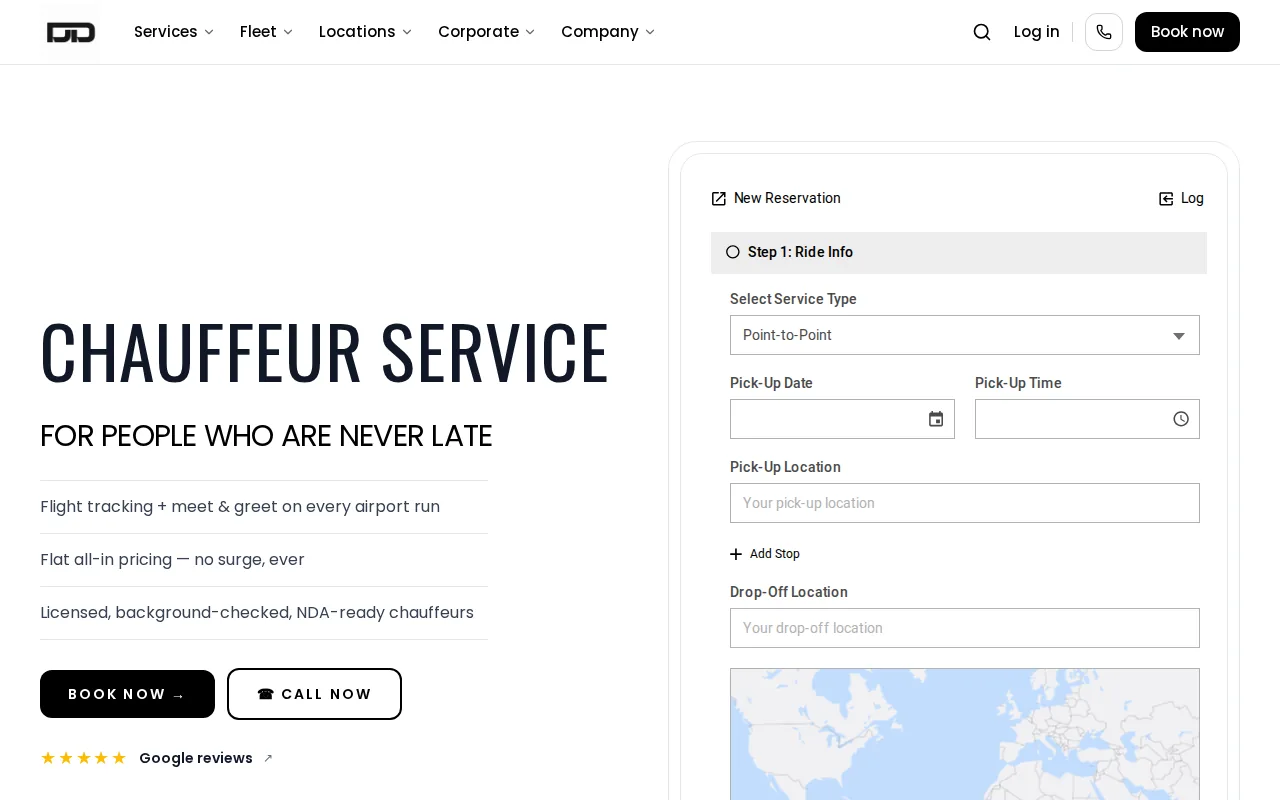Expand the Locations menu

coord(365,32)
